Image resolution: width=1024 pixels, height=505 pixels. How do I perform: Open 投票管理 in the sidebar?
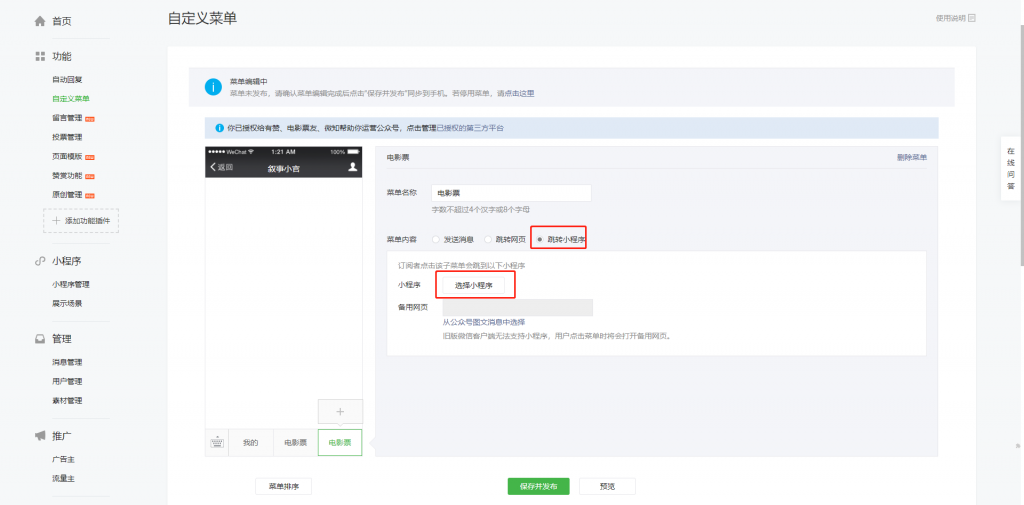[x=67, y=137]
